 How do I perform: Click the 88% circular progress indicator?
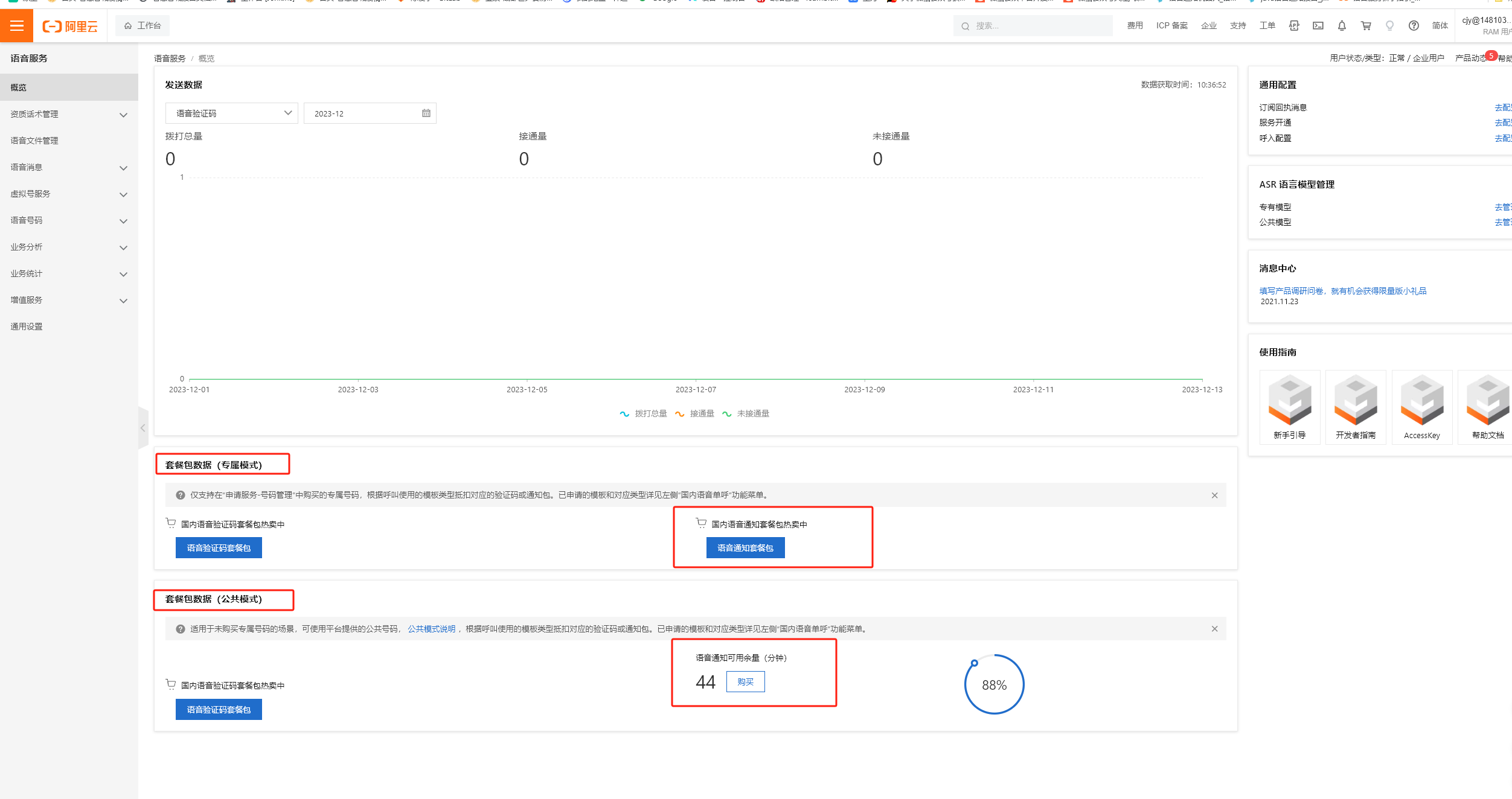[x=994, y=685]
